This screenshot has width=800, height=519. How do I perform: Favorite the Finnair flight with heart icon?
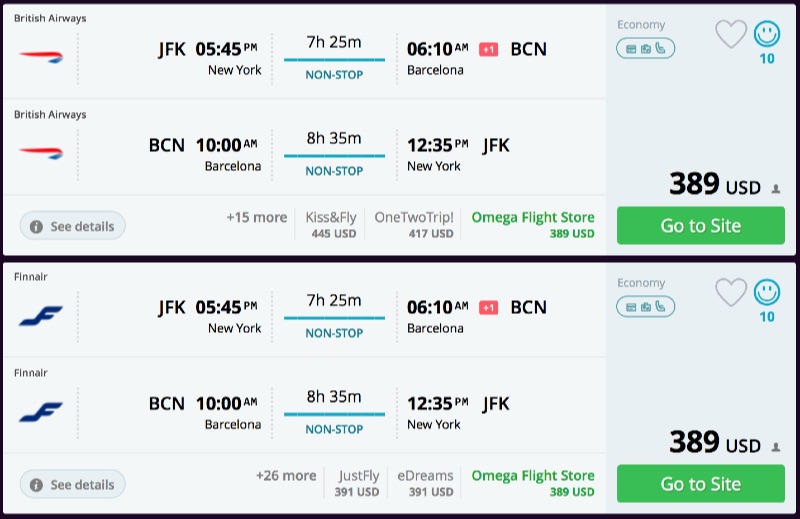coord(731,293)
